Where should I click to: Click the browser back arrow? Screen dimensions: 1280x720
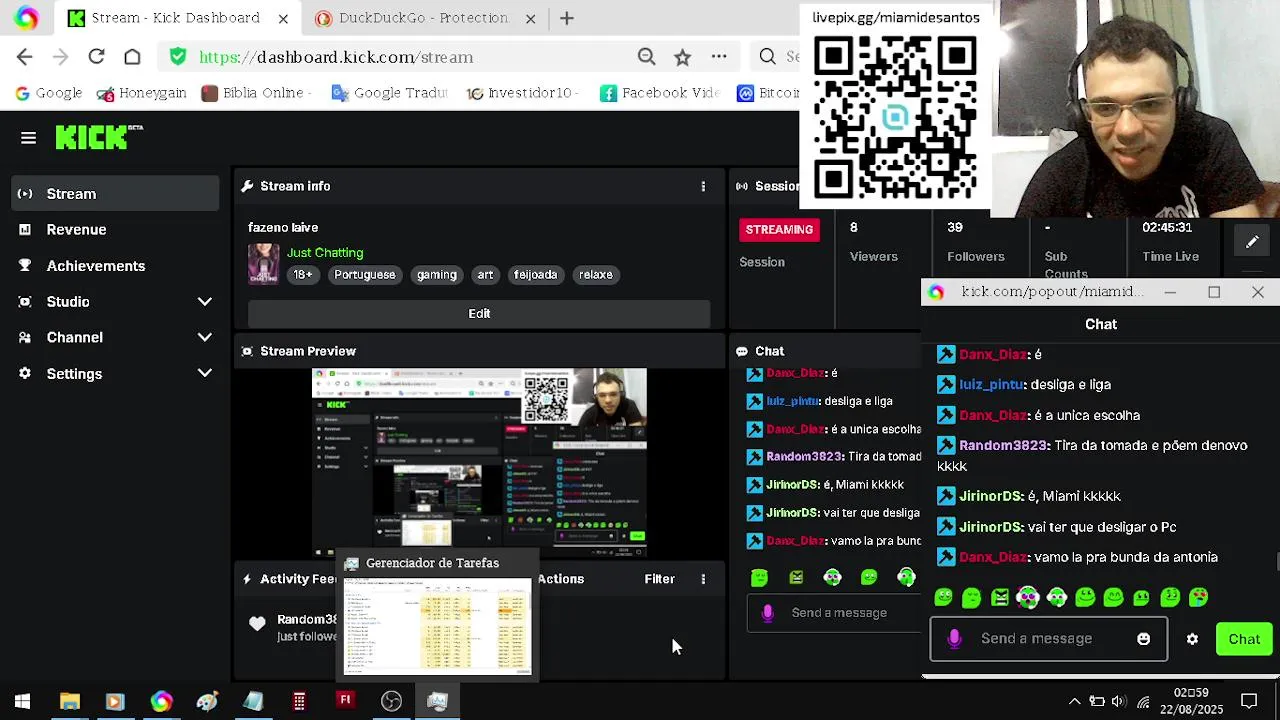coord(25,57)
